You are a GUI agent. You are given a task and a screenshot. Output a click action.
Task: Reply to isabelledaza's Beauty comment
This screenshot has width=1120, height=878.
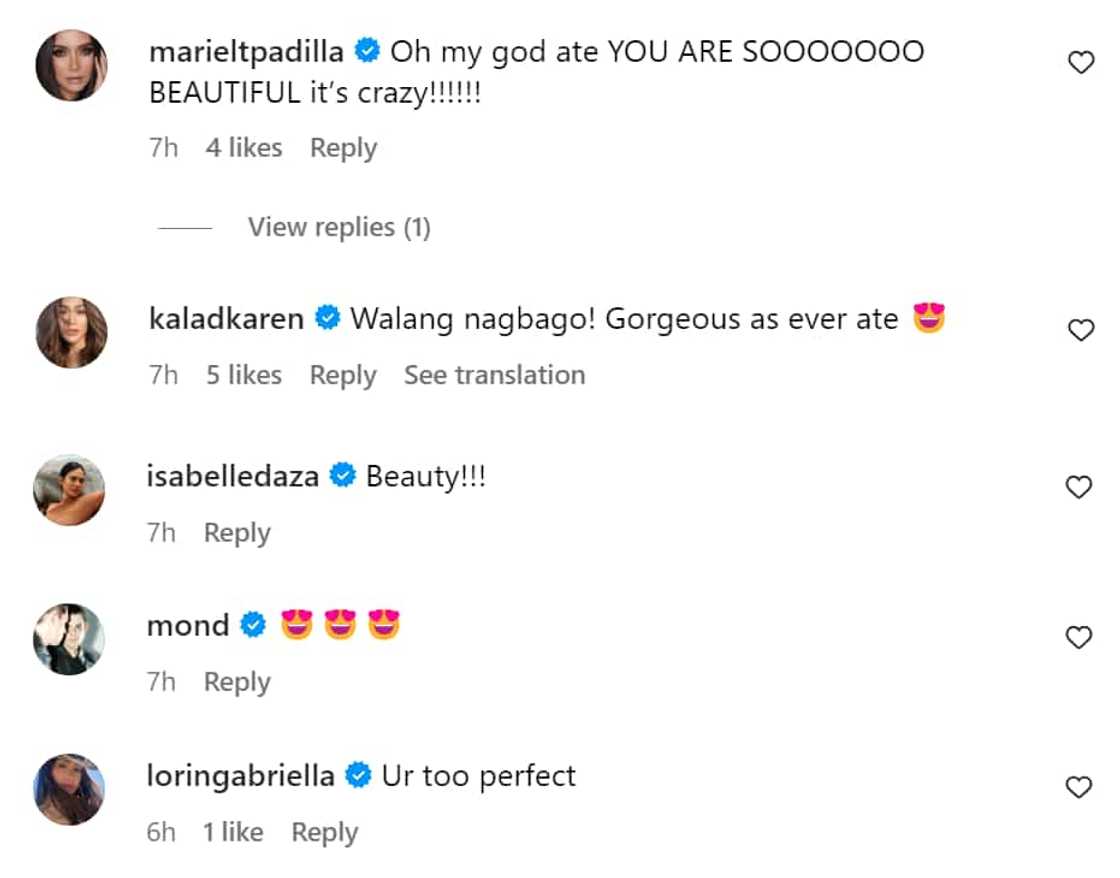[x=237, y=533]
